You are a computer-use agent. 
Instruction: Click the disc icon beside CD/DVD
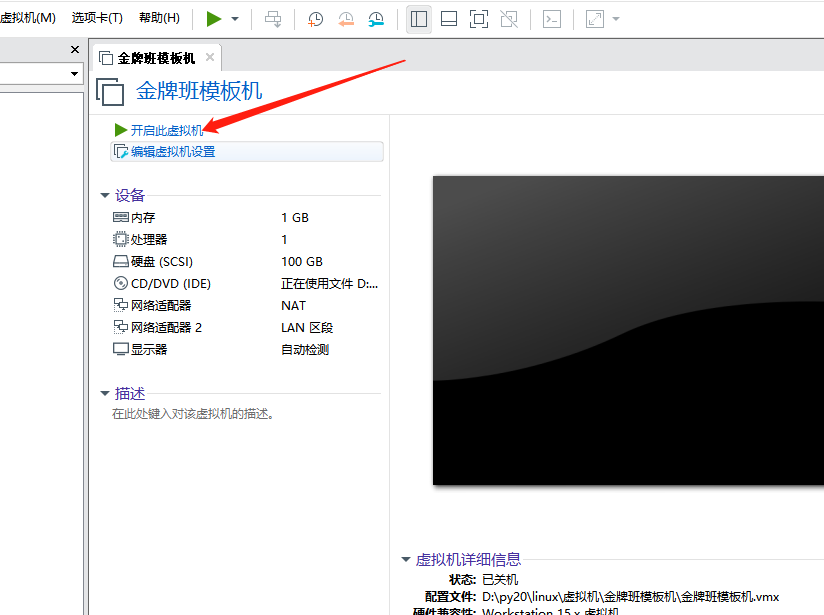click(x=121, y=283)
